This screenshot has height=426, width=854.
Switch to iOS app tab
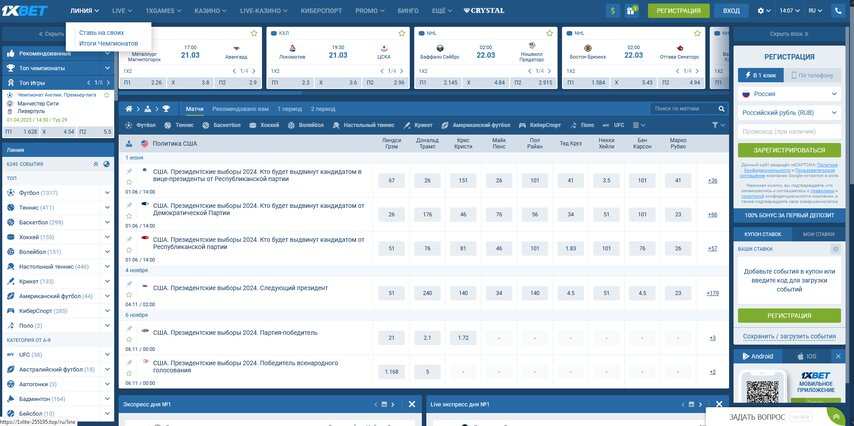click(807, 356)
